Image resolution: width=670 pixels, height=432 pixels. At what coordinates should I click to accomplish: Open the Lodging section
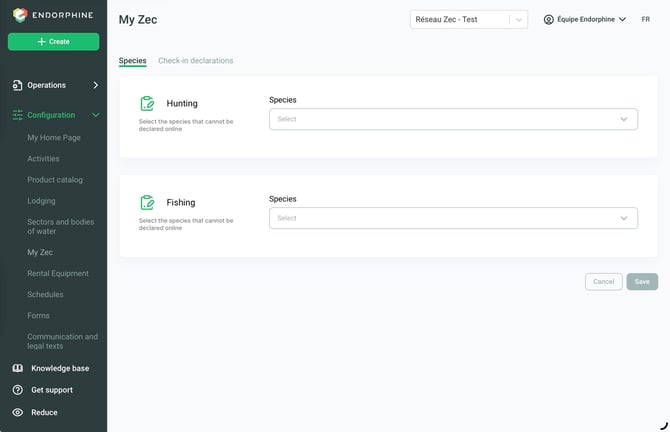coord(41,201)
